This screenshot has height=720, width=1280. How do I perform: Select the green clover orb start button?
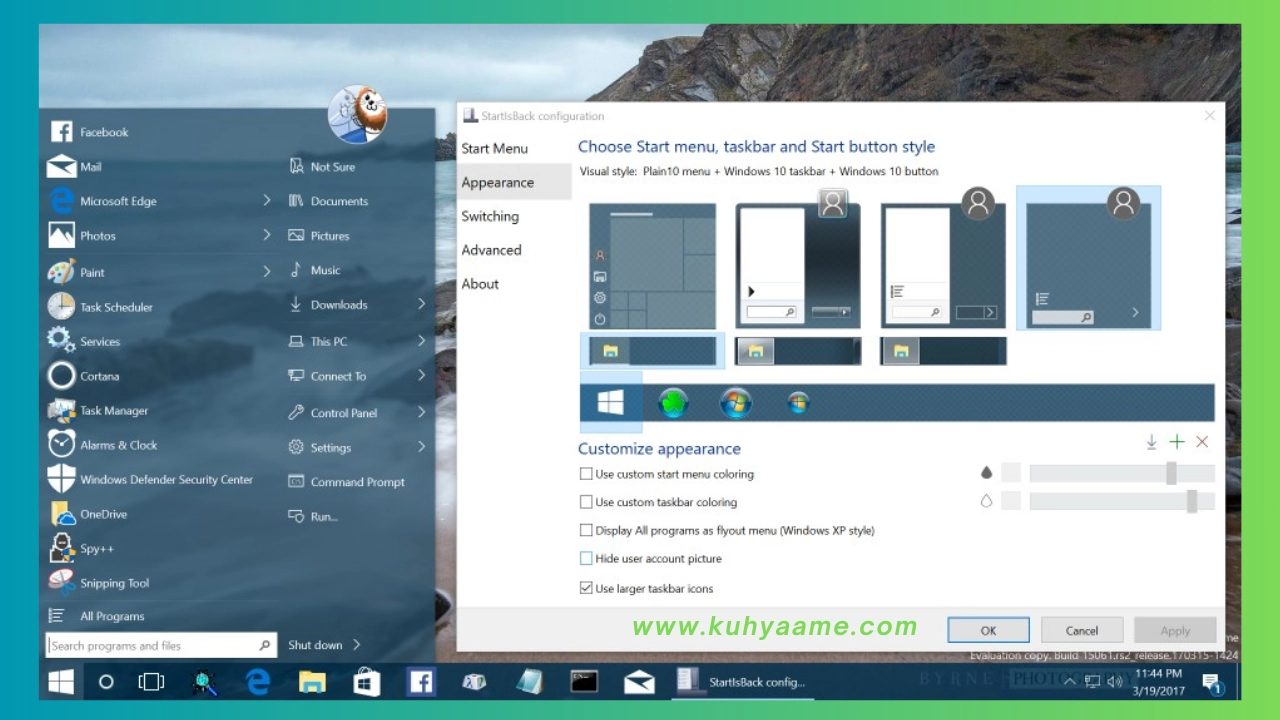coord(673,403)
